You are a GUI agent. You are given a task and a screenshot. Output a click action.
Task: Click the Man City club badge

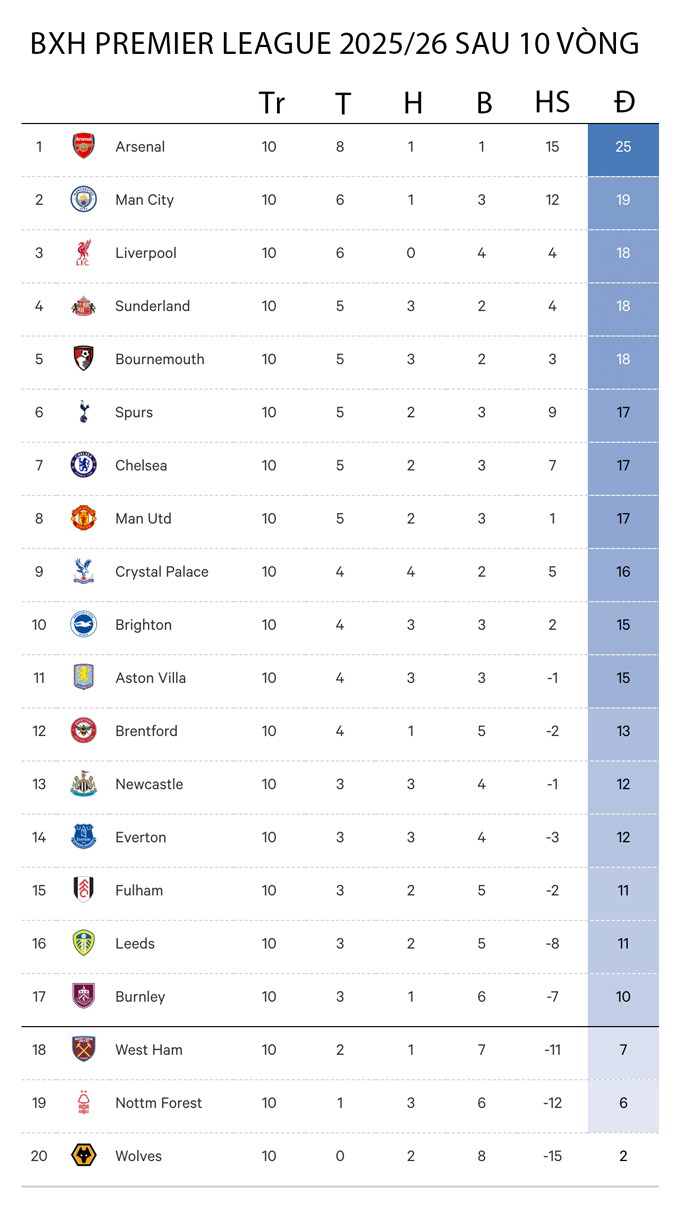(x=84, y=199)
